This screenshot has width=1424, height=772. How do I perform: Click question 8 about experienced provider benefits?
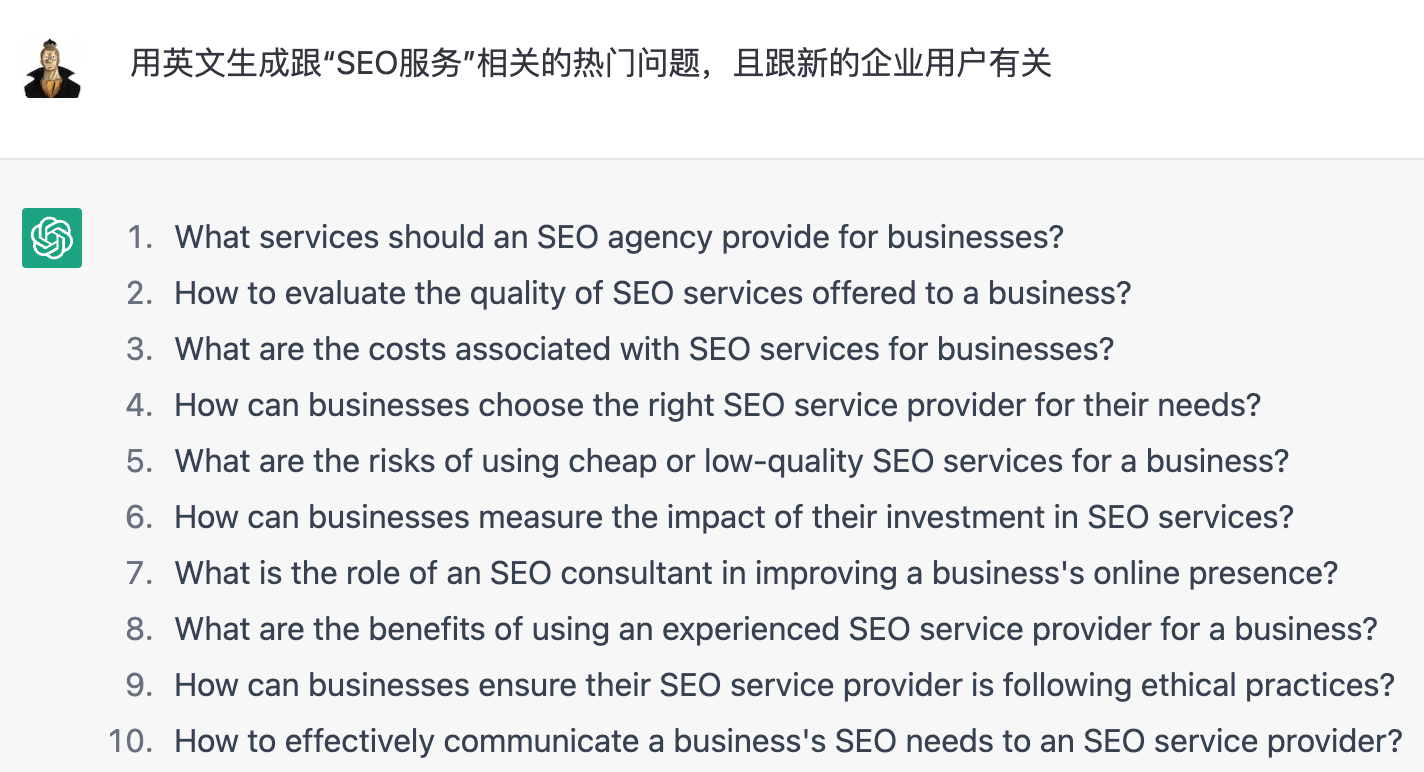(x=772, y=629)
